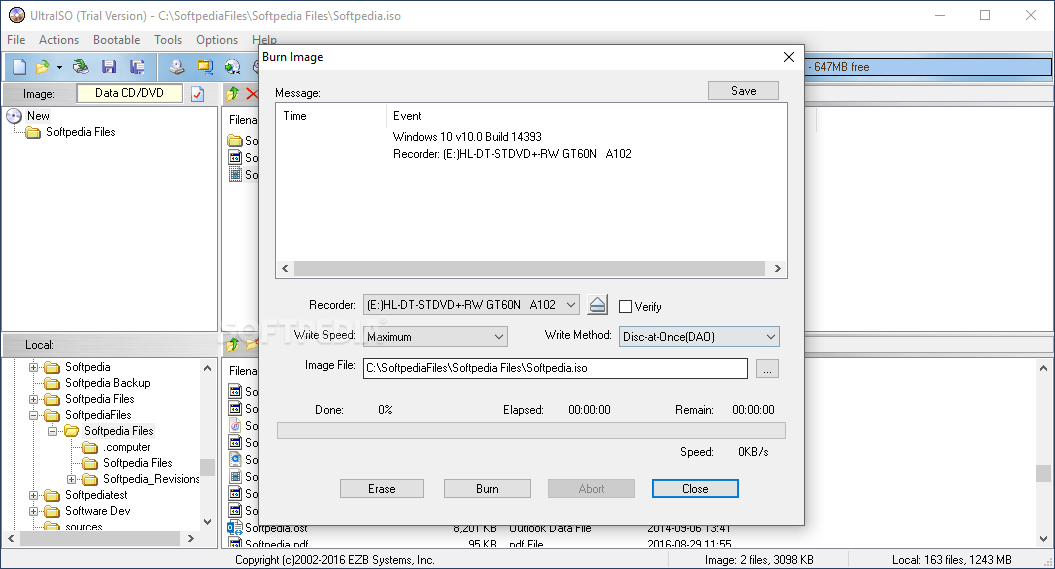Open the Bootable menu
This screenshot has height=569, width=1055.
click(x=116, y=40)
